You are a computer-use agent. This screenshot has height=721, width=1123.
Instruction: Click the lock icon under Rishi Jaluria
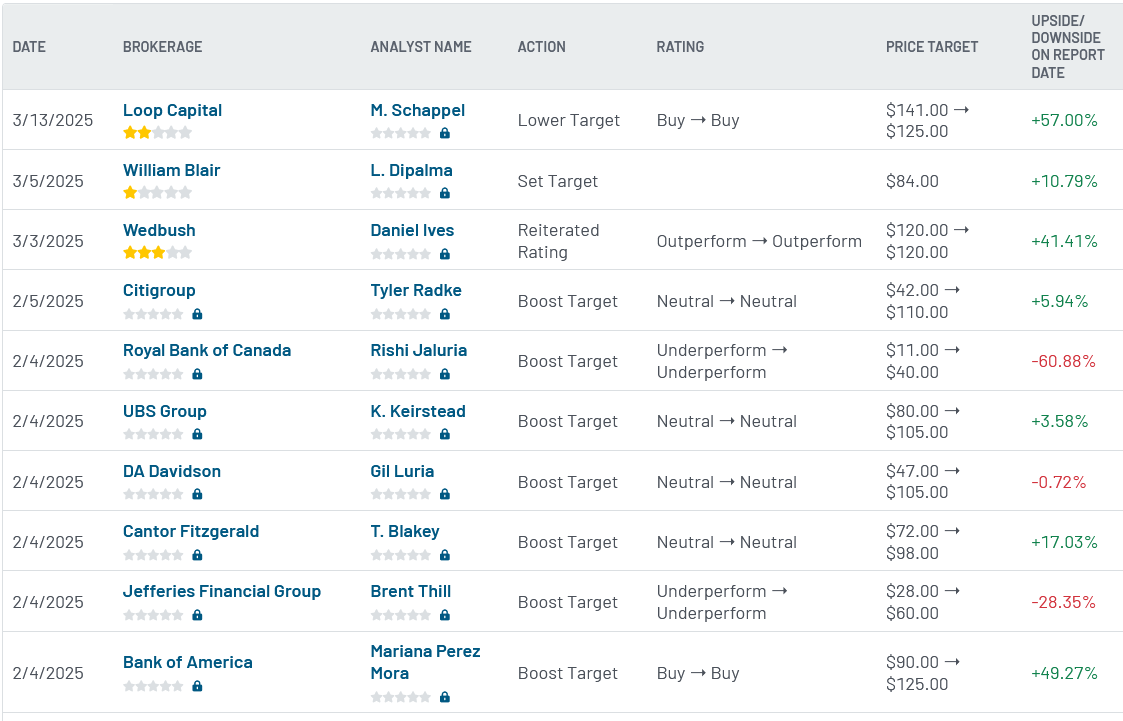pyautogui.click(x=445, y=374)
